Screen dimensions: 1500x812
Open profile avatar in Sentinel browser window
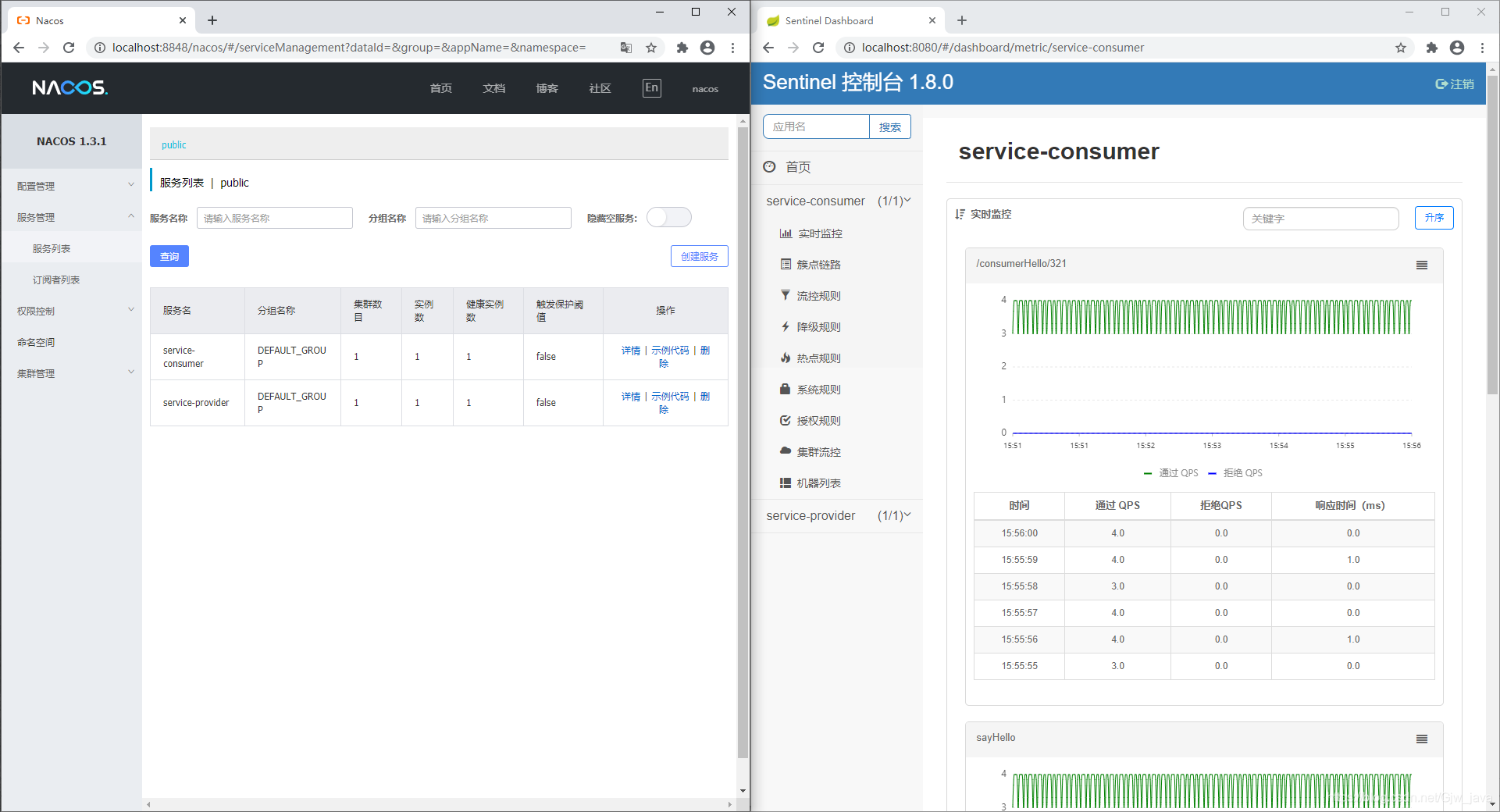point(1457,48)
